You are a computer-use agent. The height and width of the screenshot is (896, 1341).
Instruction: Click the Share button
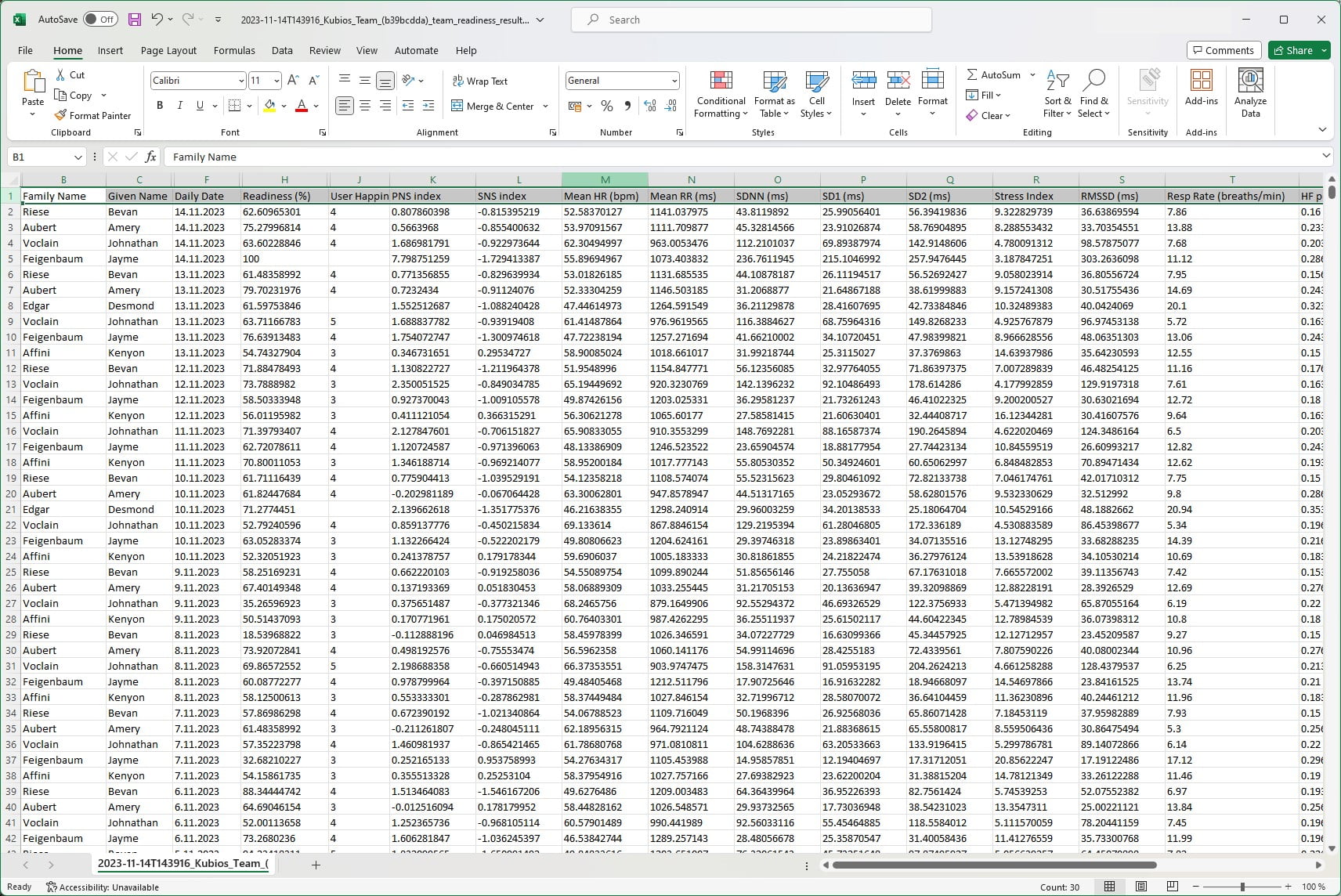[1292, 50]
